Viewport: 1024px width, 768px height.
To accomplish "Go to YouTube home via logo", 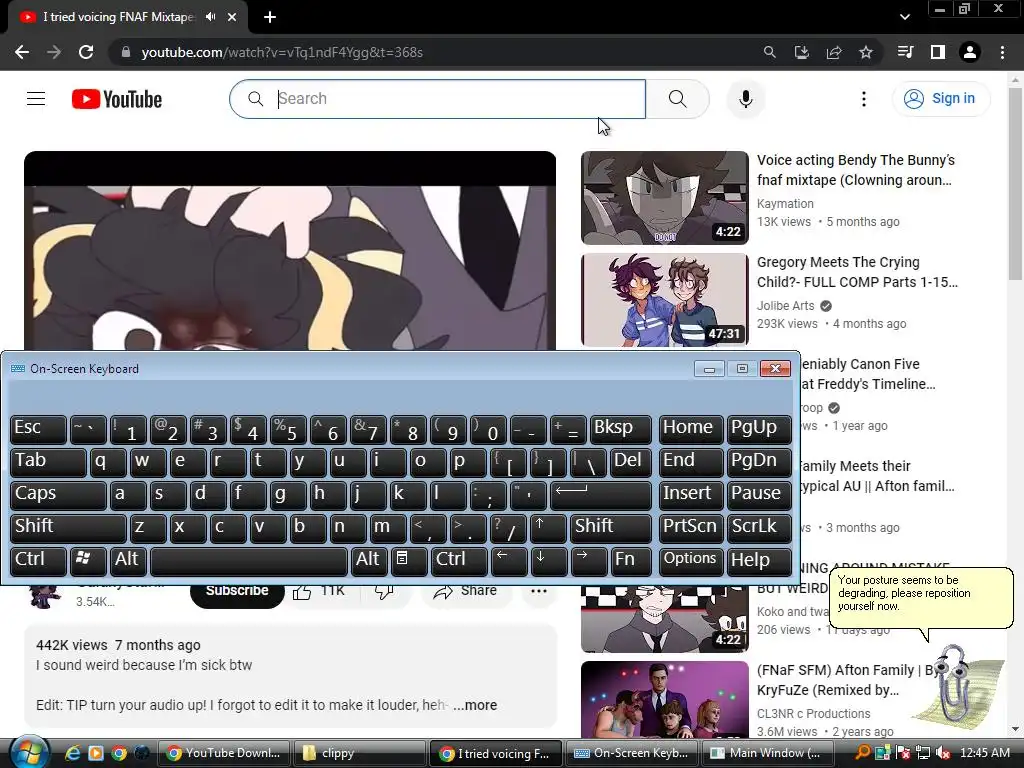I will tap(117, 99).
